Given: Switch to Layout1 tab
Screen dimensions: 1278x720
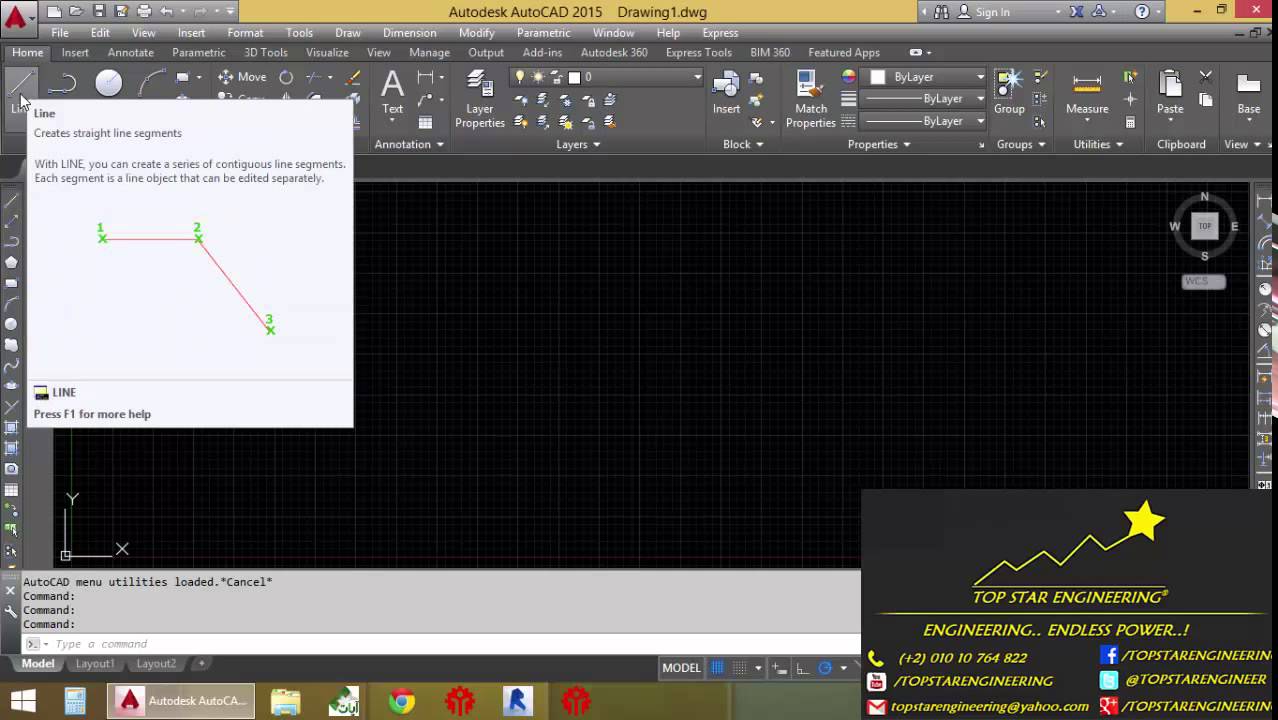Looking at the screenshot, I should [95, 663].
